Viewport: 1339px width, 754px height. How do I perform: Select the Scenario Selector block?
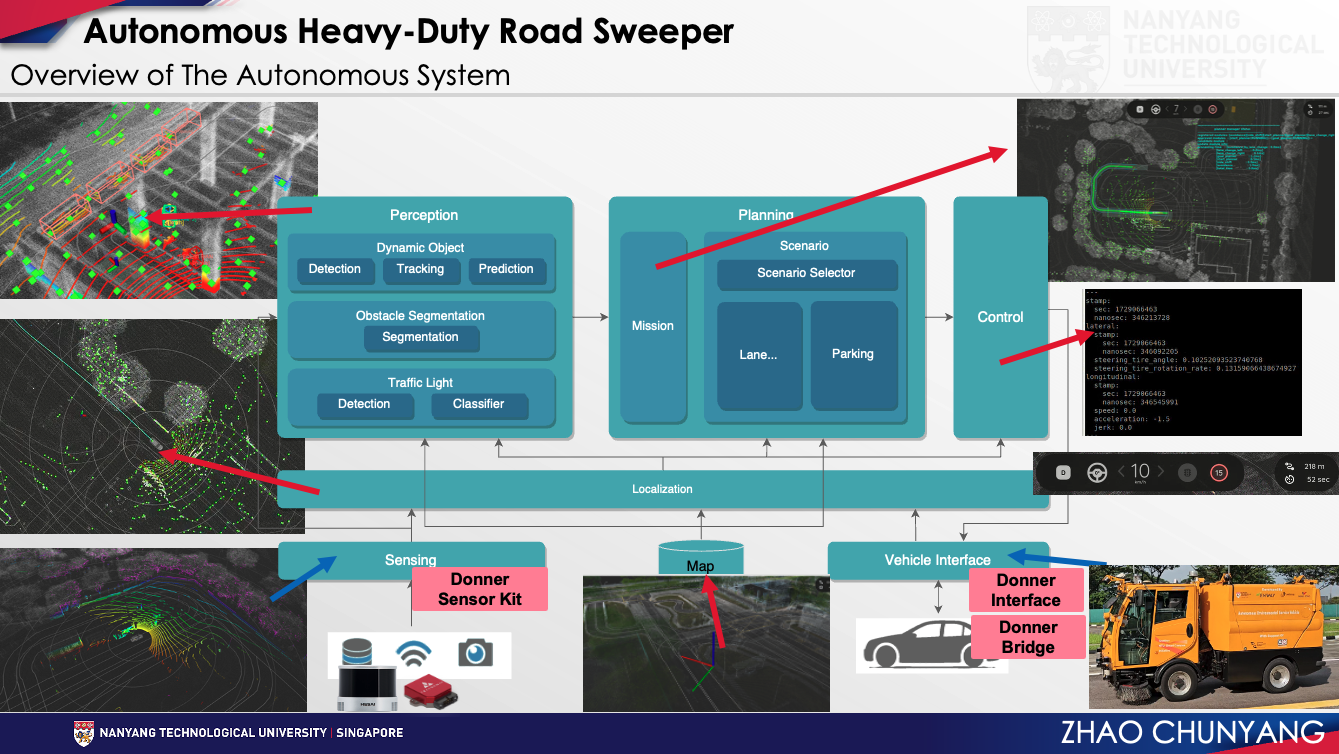(806, 273)
